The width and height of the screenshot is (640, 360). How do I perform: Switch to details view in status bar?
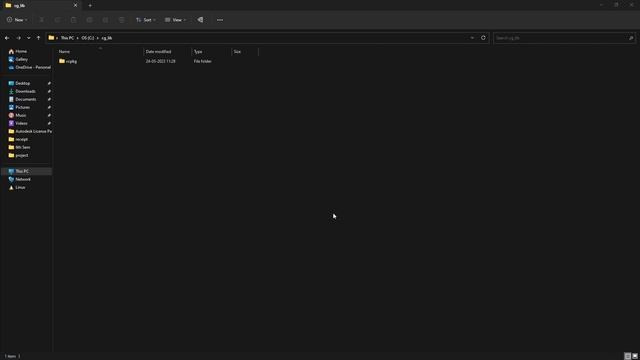[628, 356]
